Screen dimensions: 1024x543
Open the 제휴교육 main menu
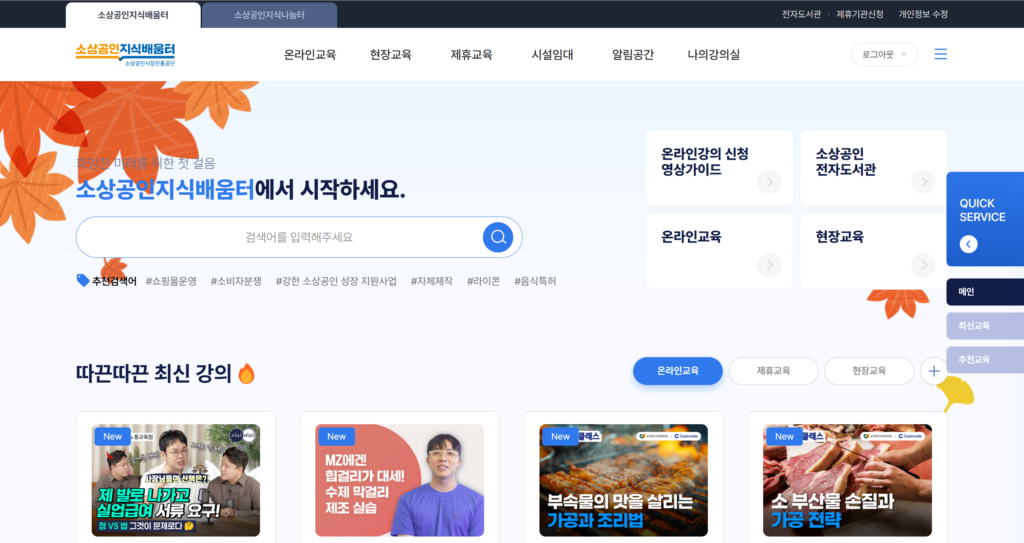[472, 55]
